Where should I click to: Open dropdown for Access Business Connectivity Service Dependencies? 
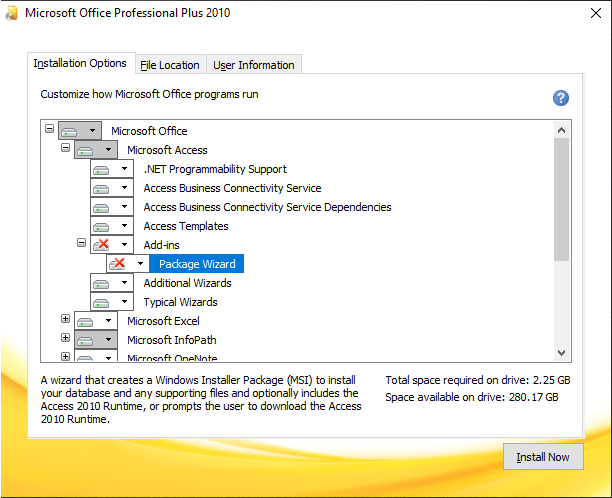[112, 207]
